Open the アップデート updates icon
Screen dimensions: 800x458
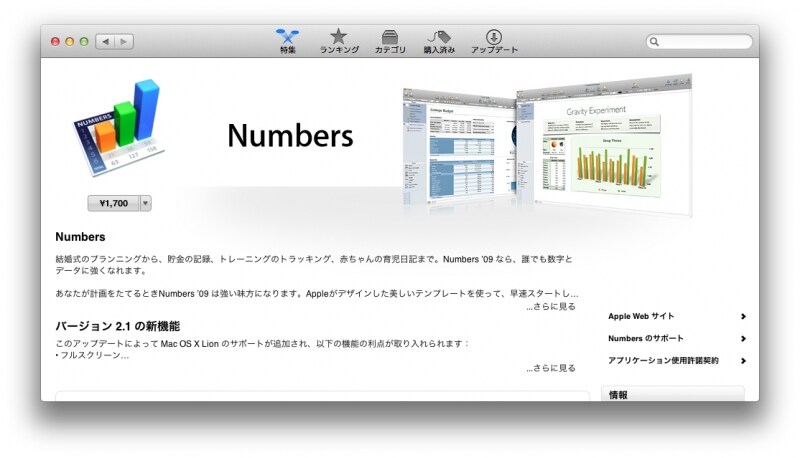tap(494, 41)
